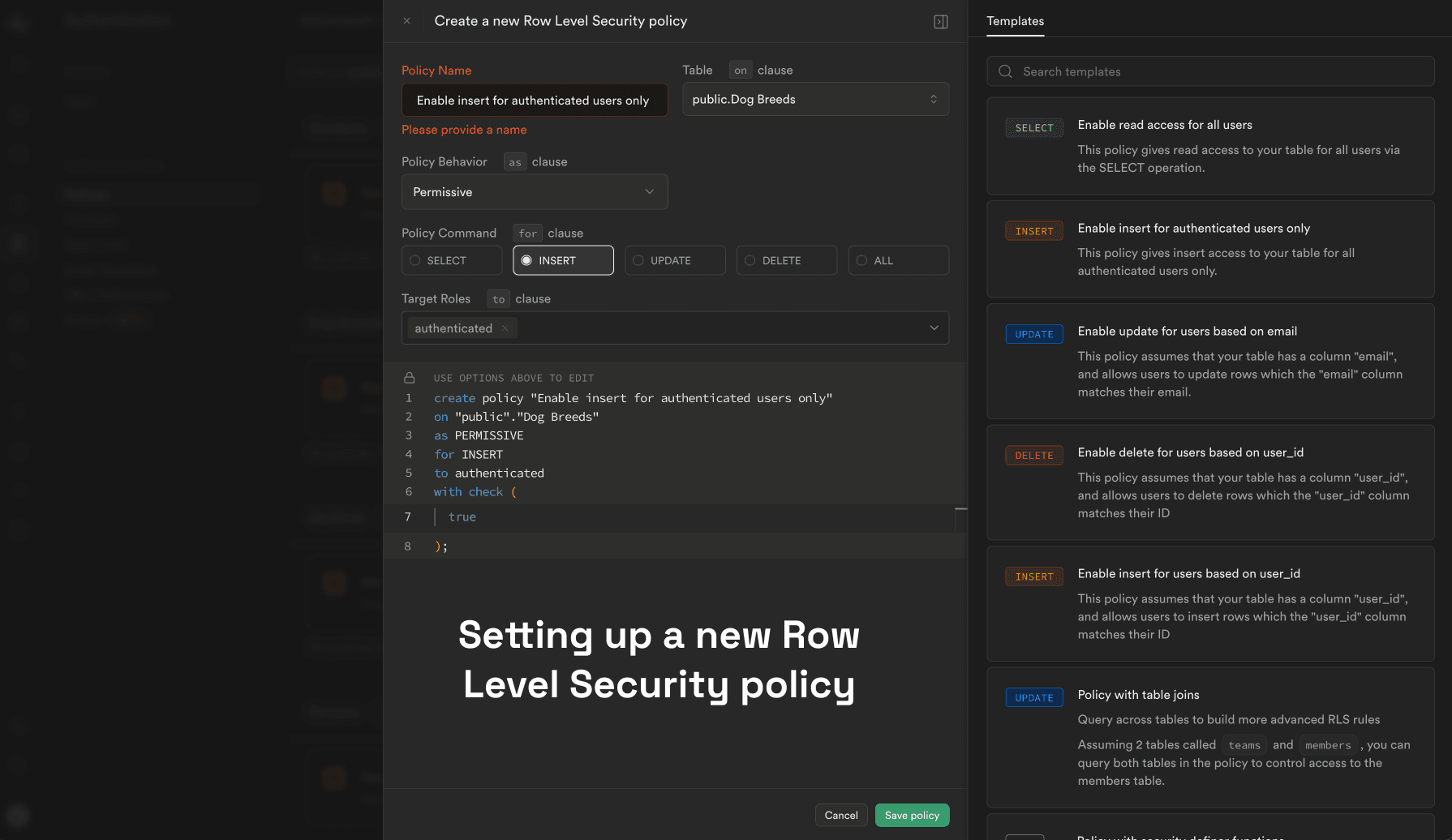
Task: Select ALL as the policy command
Action: [898, 260]
